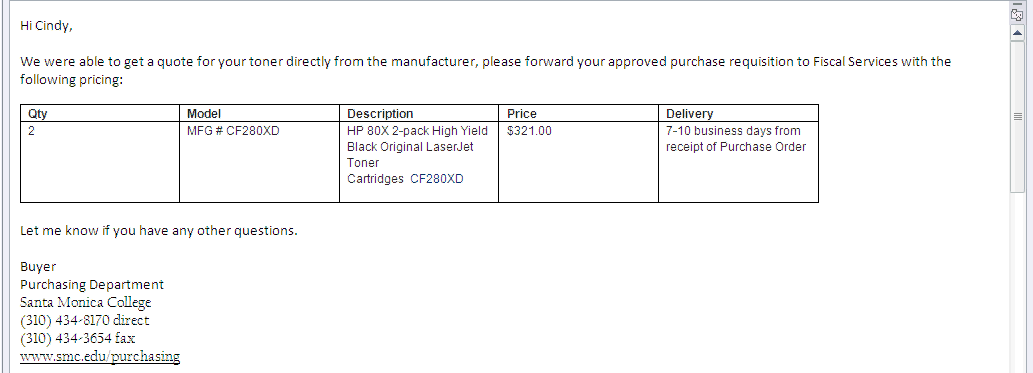Click the 7-10 business days delivery text
Image resolution: width=1033 pixels, height=373 pixels.
[736, 139]
